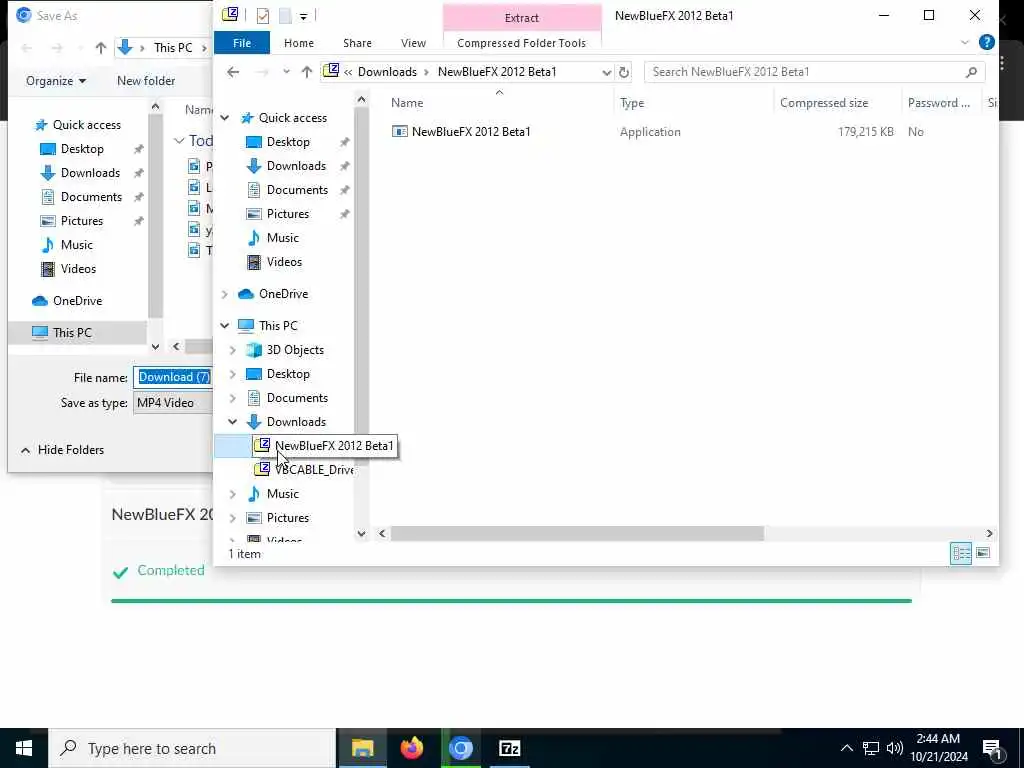Open the Share ribbon tab
1024x768 pixels.
coord(357,43)
